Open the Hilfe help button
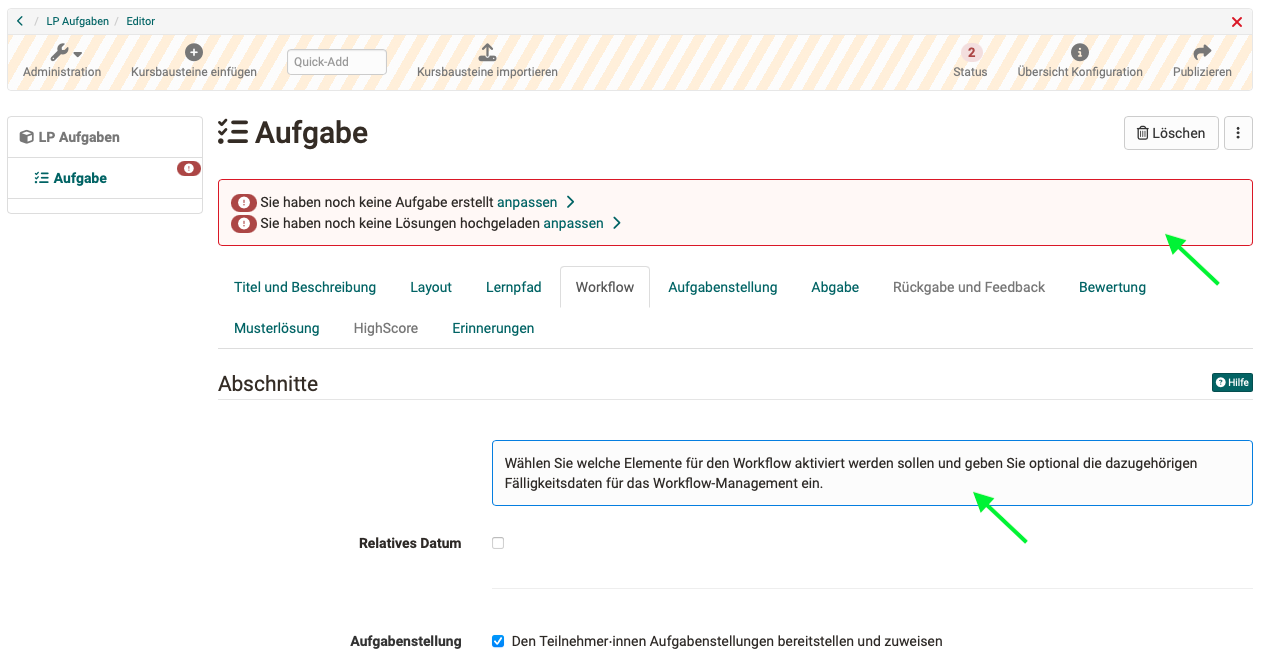Image resolution: width=1267 pixels, height=664 pixels. coord(1232,382)
